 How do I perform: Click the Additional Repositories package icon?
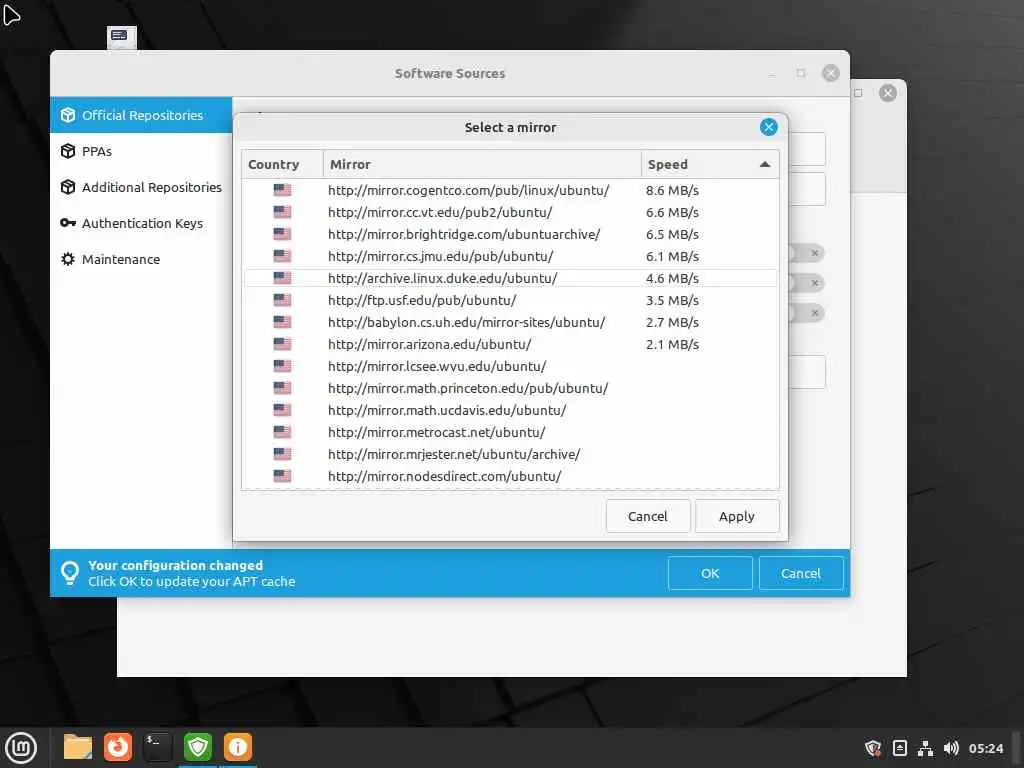coord(68,187)
